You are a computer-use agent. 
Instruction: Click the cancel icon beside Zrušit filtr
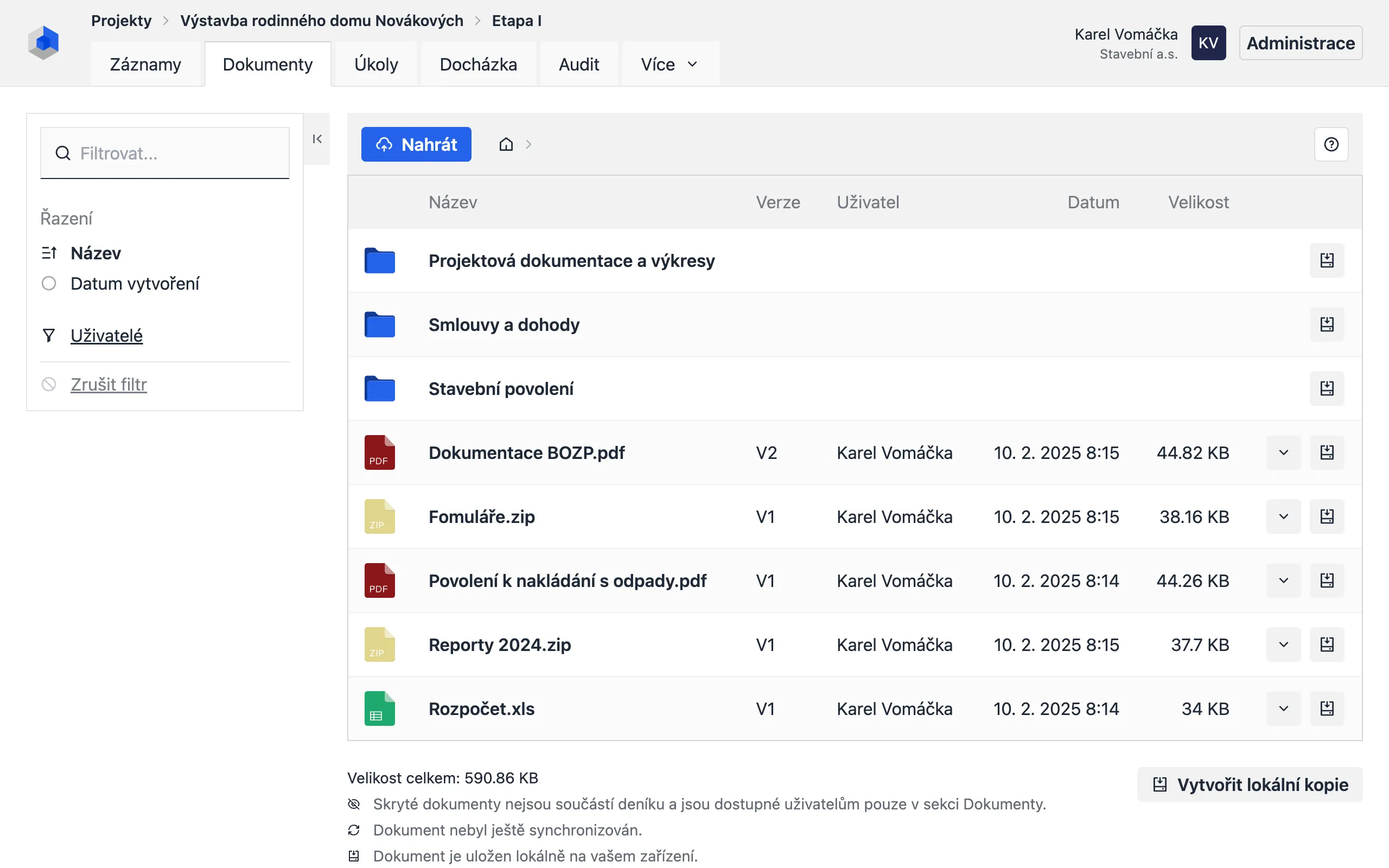(x=49, y=384)
